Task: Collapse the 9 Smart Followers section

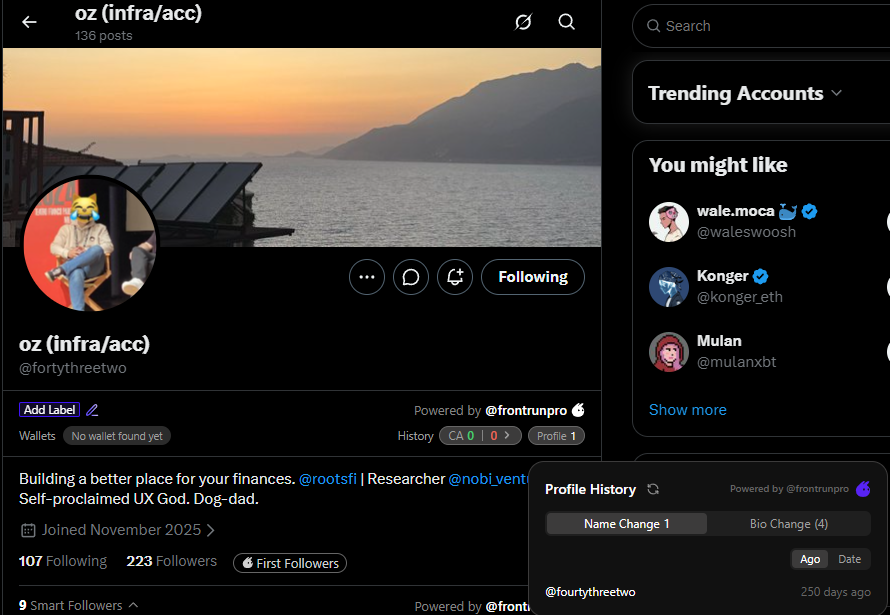Action: (78, 605)
